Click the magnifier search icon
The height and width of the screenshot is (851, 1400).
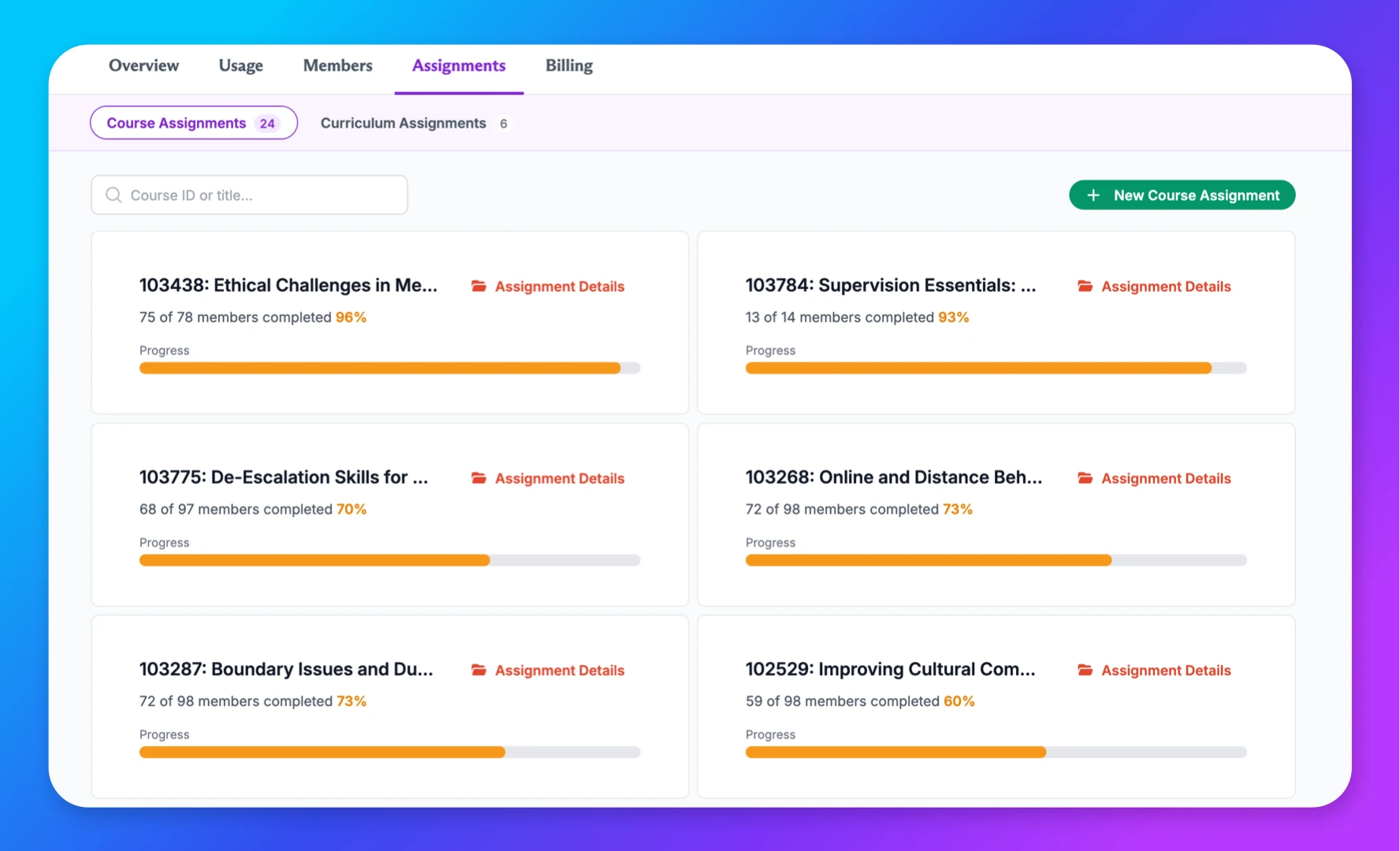click(114, 195)
